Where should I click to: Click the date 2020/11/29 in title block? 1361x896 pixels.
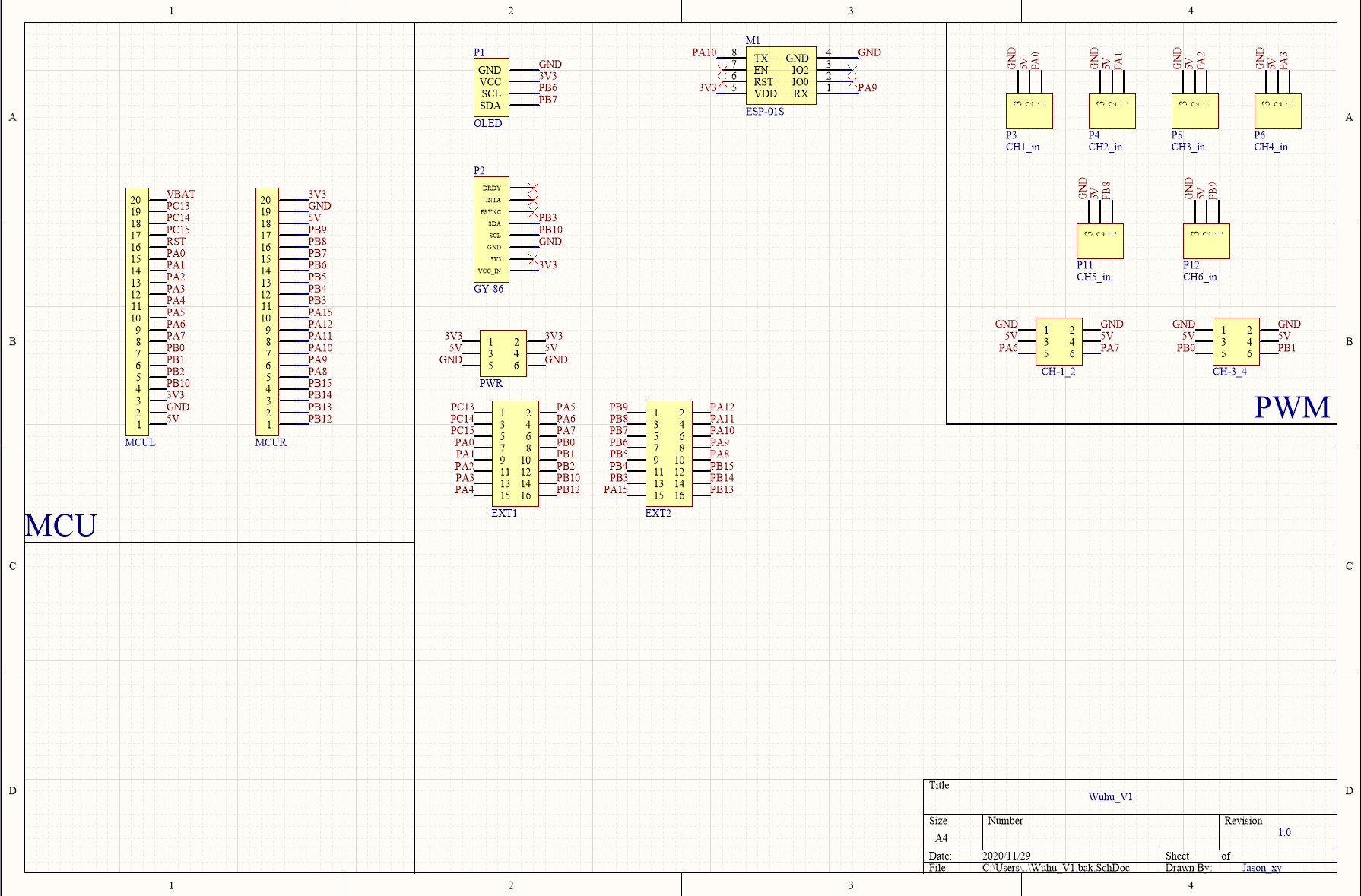[1007, 856]
